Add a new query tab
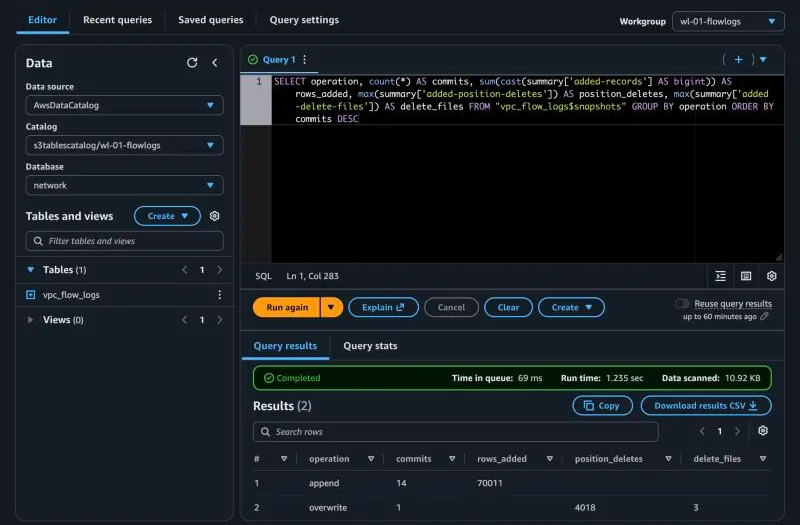800x525 pixels. click(x=738, y=60)
